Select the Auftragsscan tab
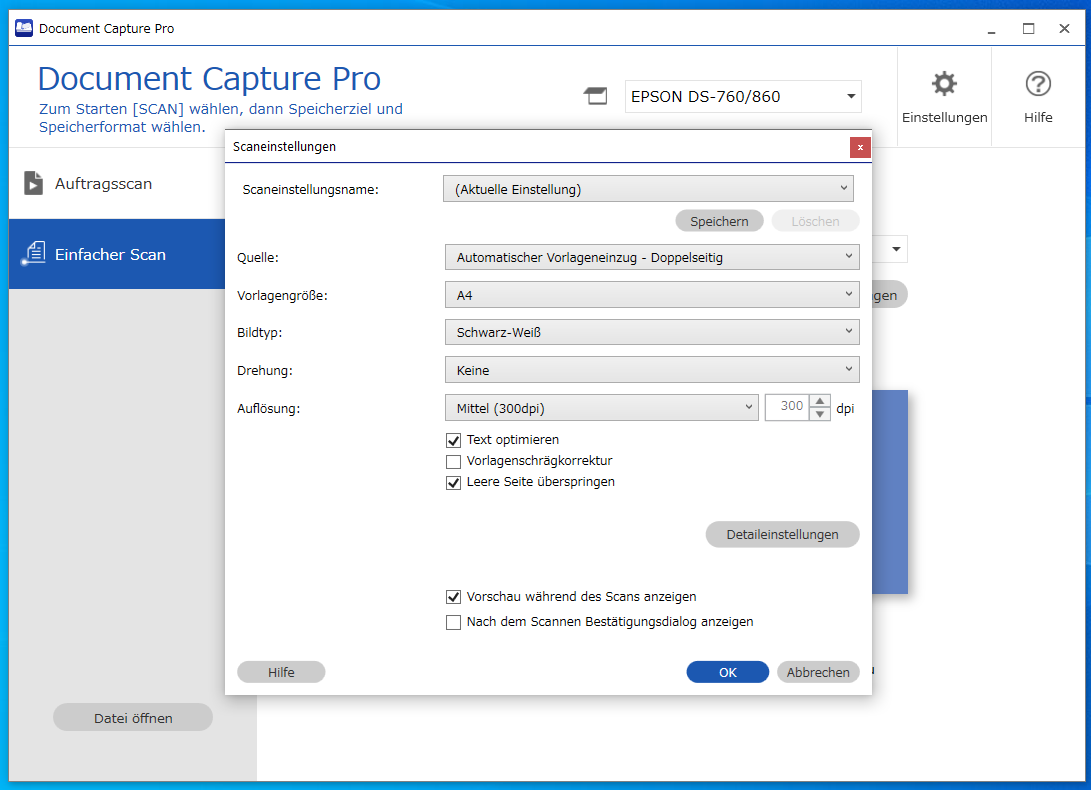The width and height of the screenshot is (1091, 790). coord(117,183)
